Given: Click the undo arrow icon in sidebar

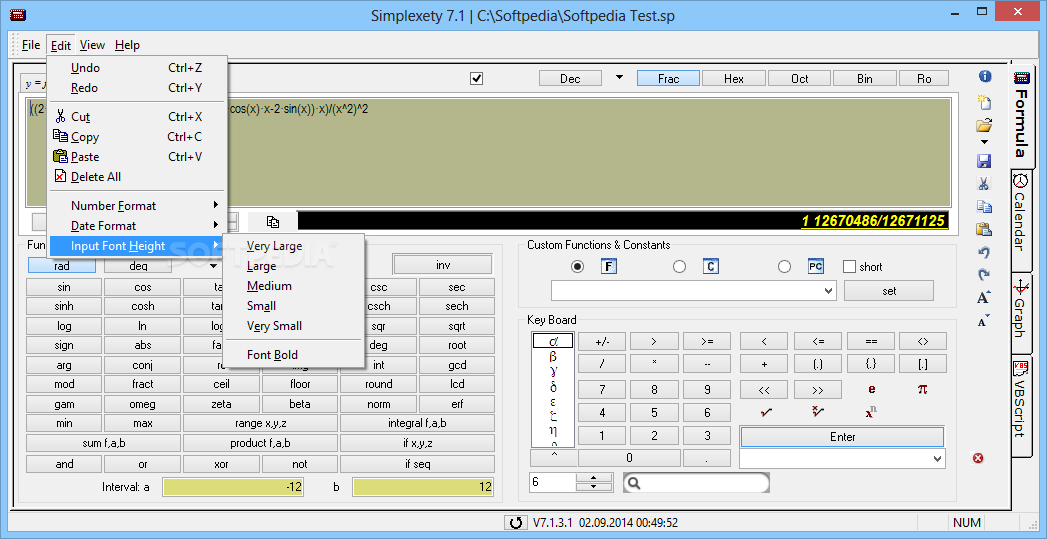Looking at the screenshot, I should pos(984,252).
